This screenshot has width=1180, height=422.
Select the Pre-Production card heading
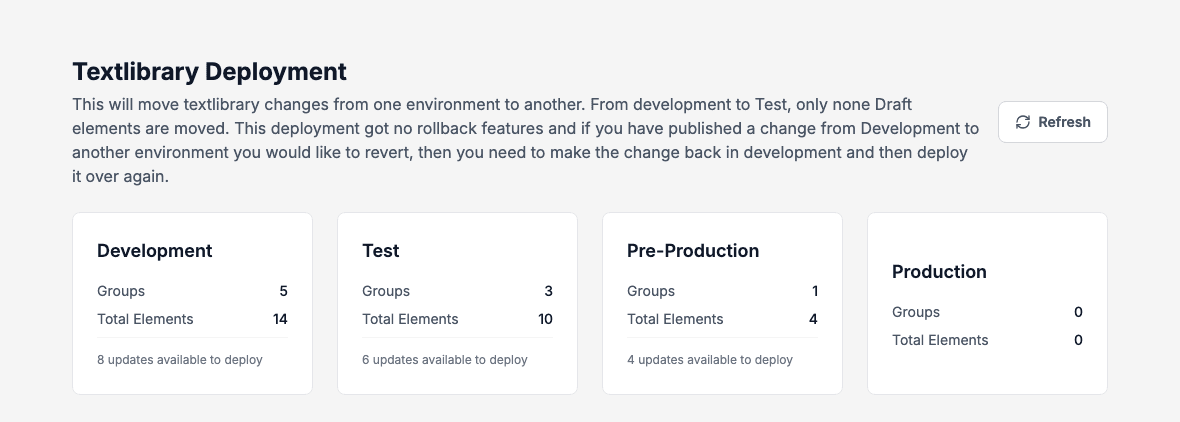693,250
